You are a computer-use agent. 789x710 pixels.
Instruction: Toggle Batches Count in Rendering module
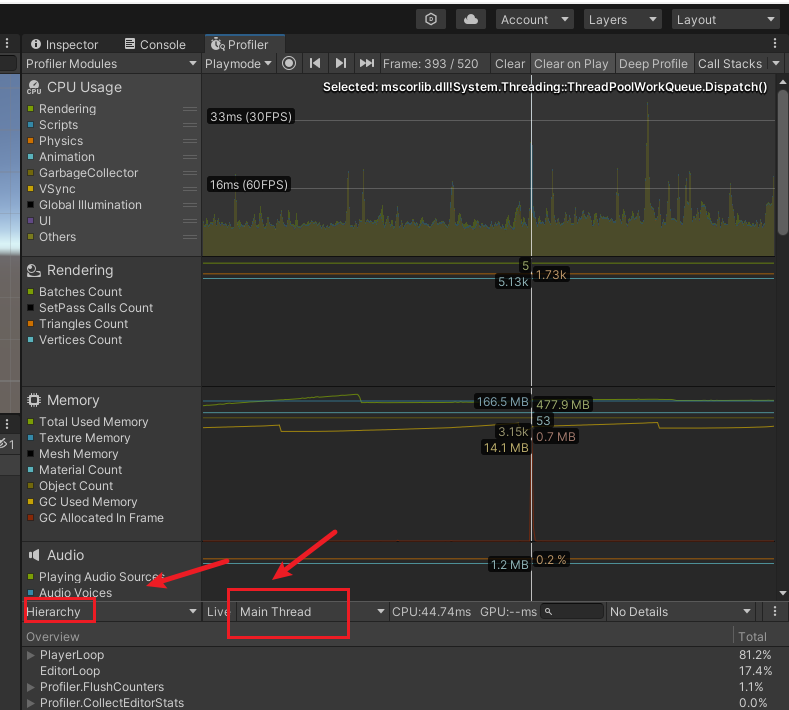pos(31,292)
